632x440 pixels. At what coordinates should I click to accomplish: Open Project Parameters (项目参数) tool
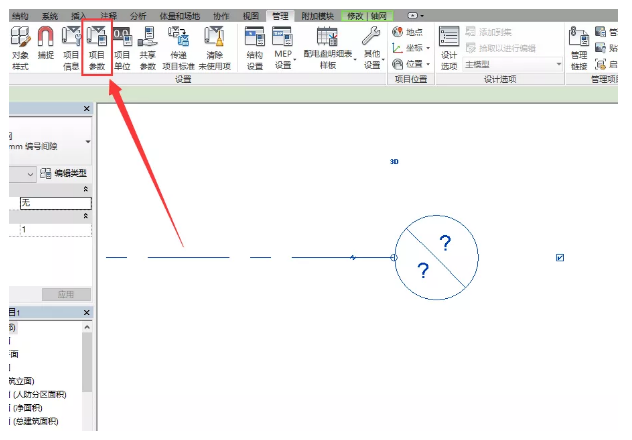[x=97, y=47]
